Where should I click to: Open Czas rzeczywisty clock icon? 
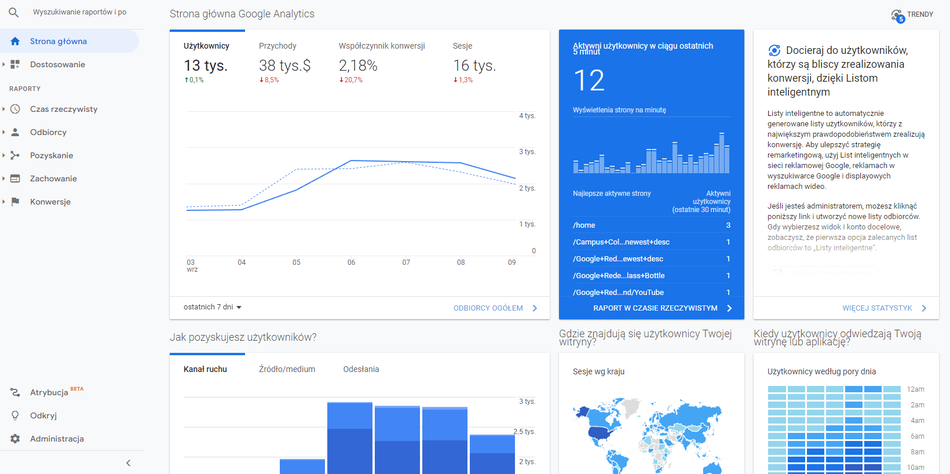click(15, 108)
